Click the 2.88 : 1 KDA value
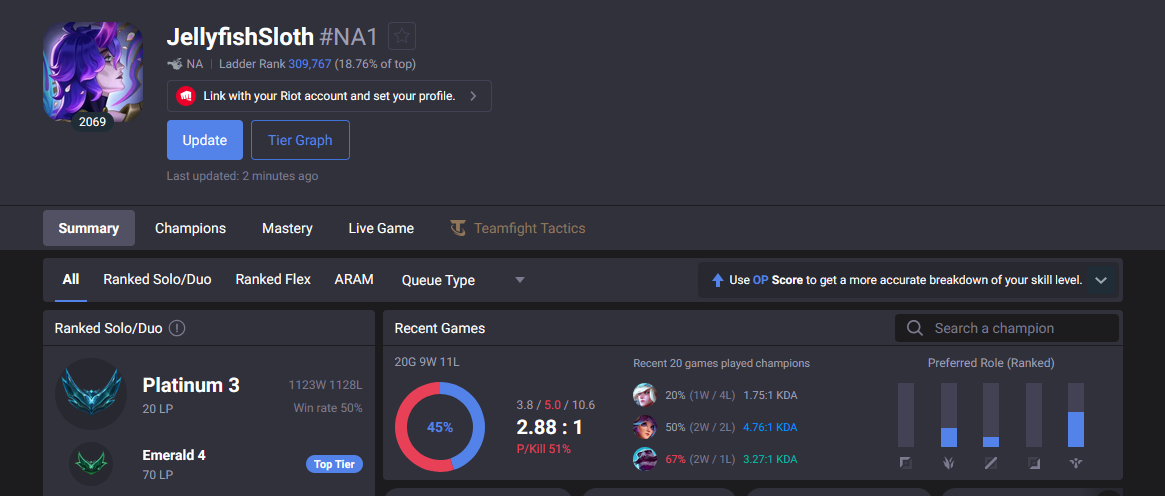Screen dimensions: 1165x496 point(549,428)
